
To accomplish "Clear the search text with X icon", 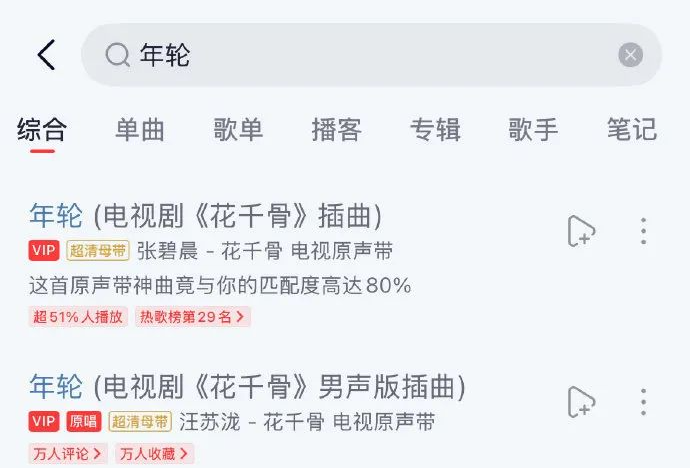I will click(x=630, y=55).
